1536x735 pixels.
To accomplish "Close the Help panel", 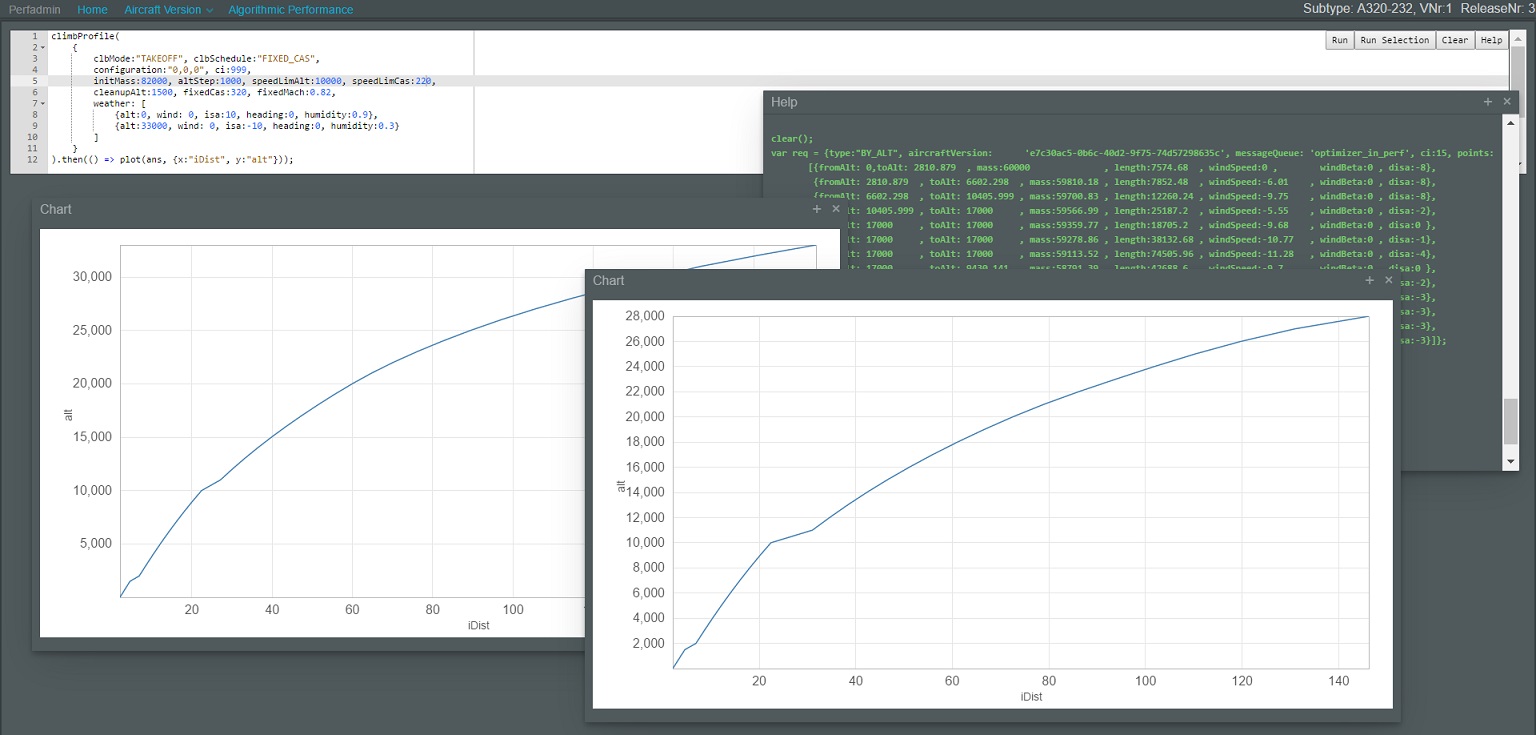I will coord(1507,102).
